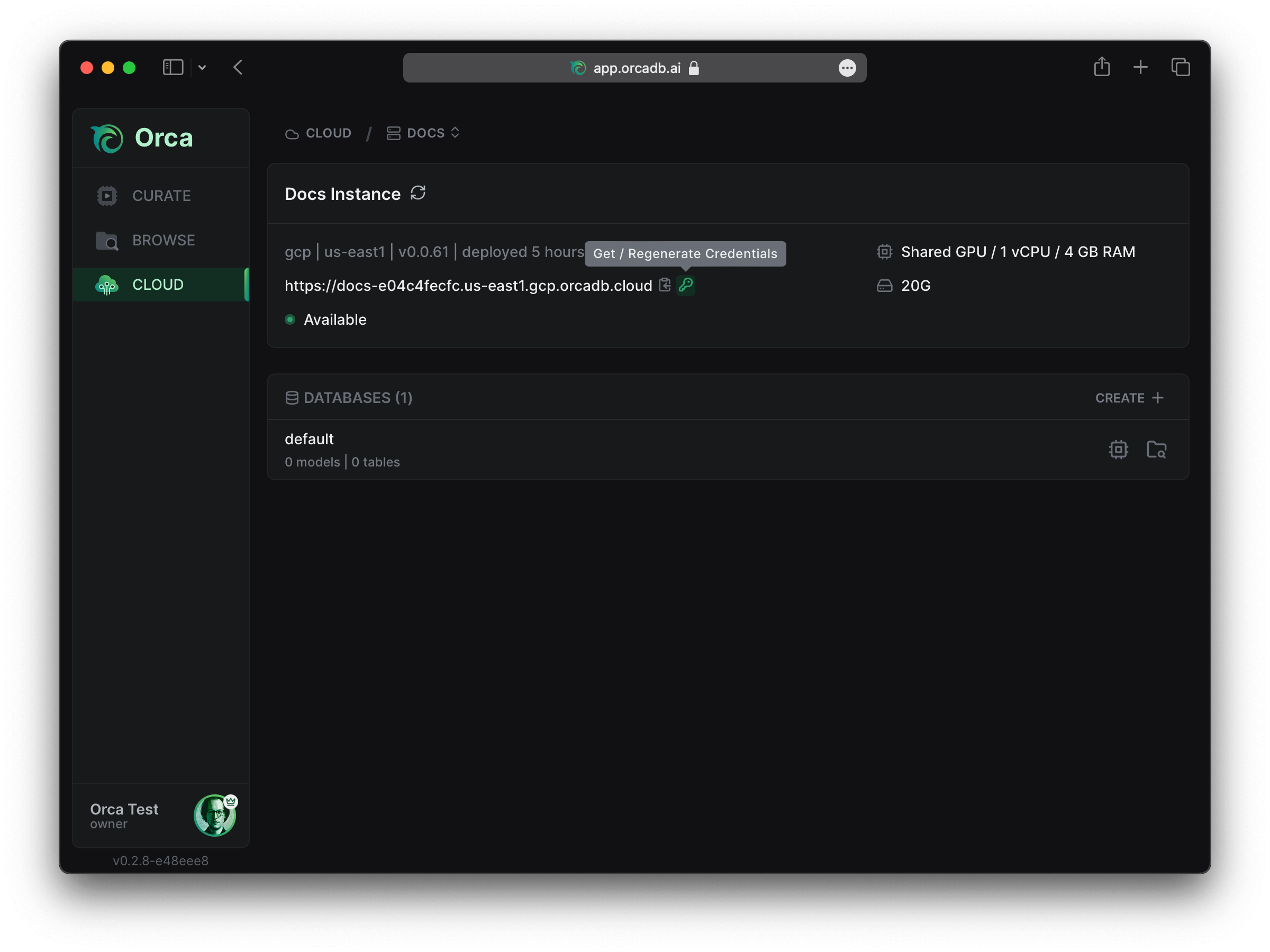
Task: Go to Cloud in the breadcrumb
Action: [x=318, y=133]
